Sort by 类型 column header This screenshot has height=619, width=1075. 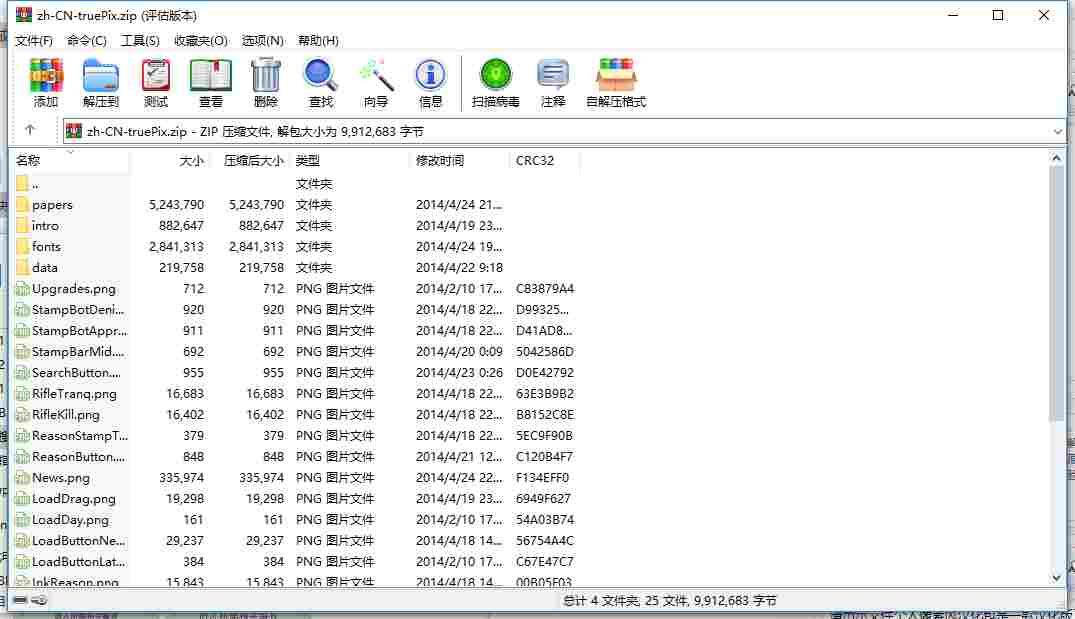point(350,160)
